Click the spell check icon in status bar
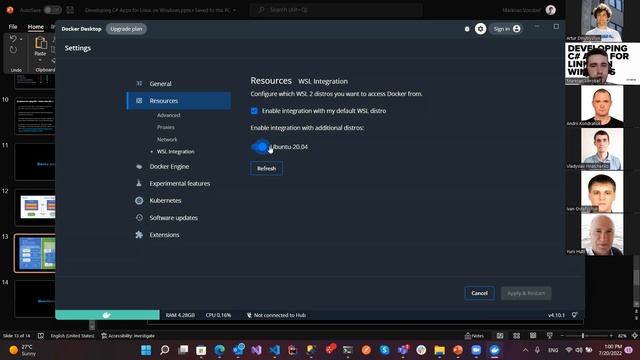The width and height of the screenshot is (640, 360). pyautogui.click(x=41, y=336)
